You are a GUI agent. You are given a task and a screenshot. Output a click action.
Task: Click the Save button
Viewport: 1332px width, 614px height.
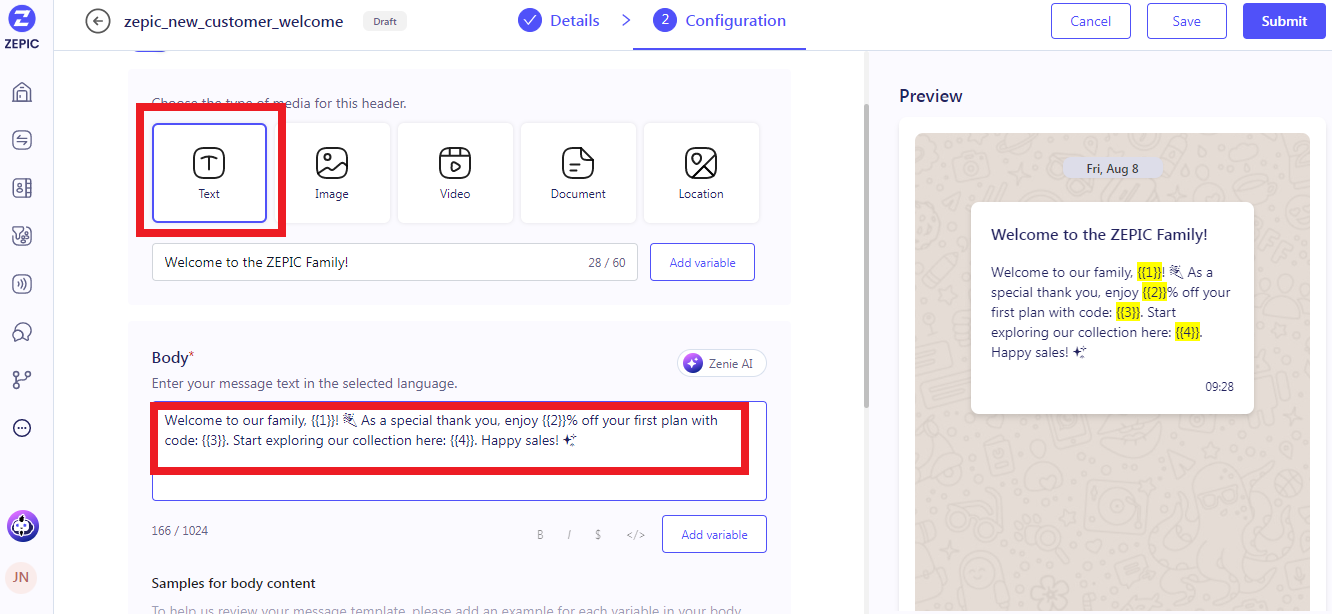tap(1187, 21)
